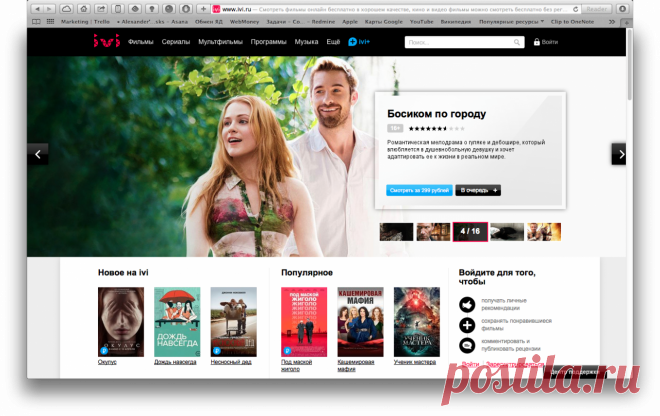Add film with В очередь button

478,190
